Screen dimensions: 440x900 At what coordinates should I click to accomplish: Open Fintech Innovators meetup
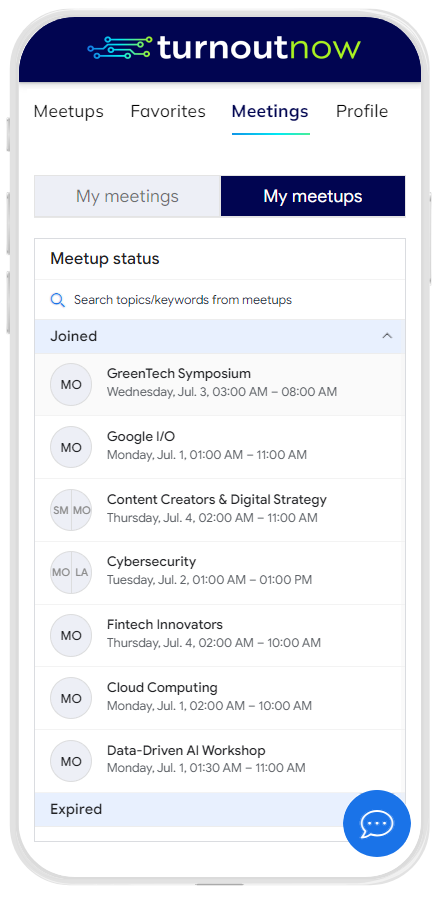coord(220,635)
